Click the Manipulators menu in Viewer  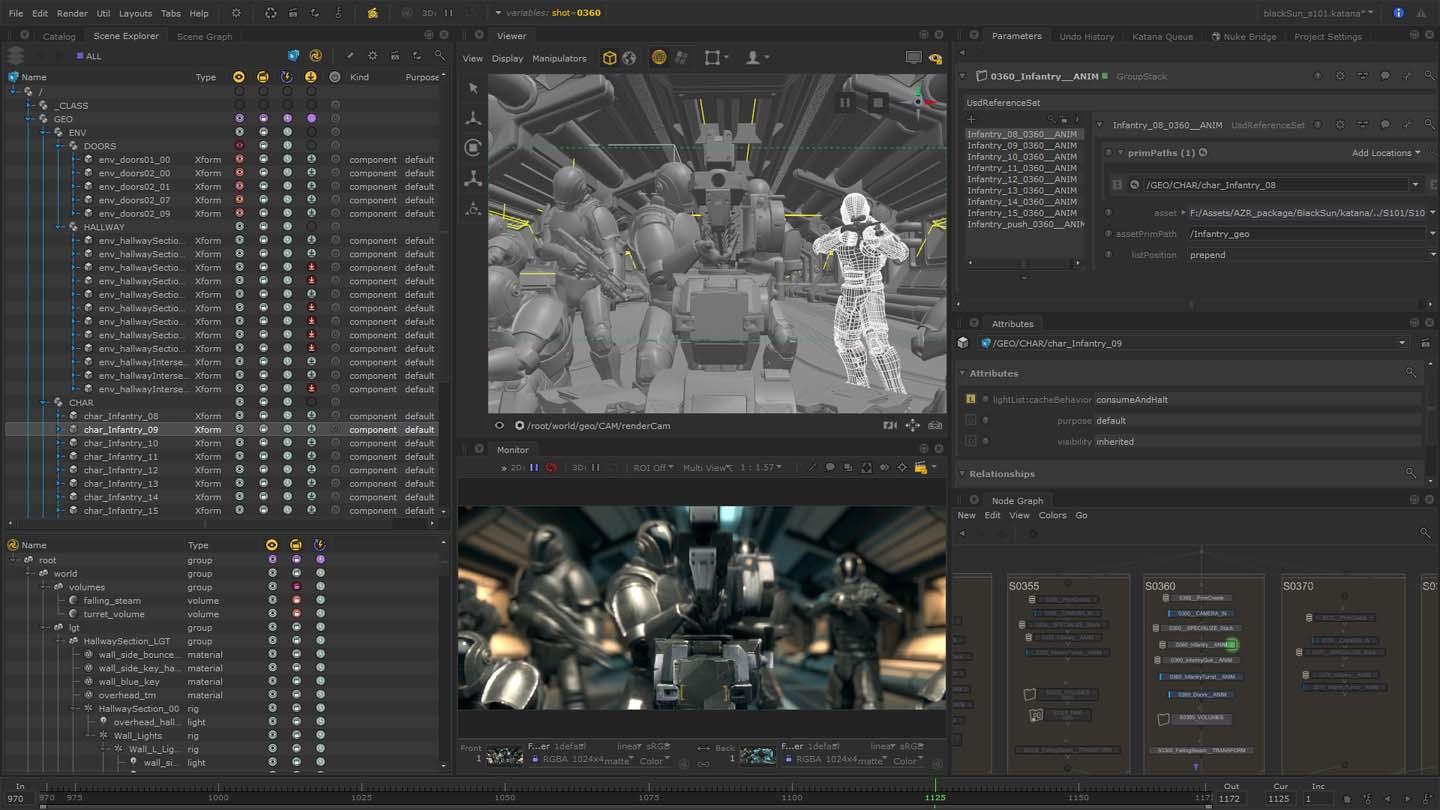tap(559, 58)
